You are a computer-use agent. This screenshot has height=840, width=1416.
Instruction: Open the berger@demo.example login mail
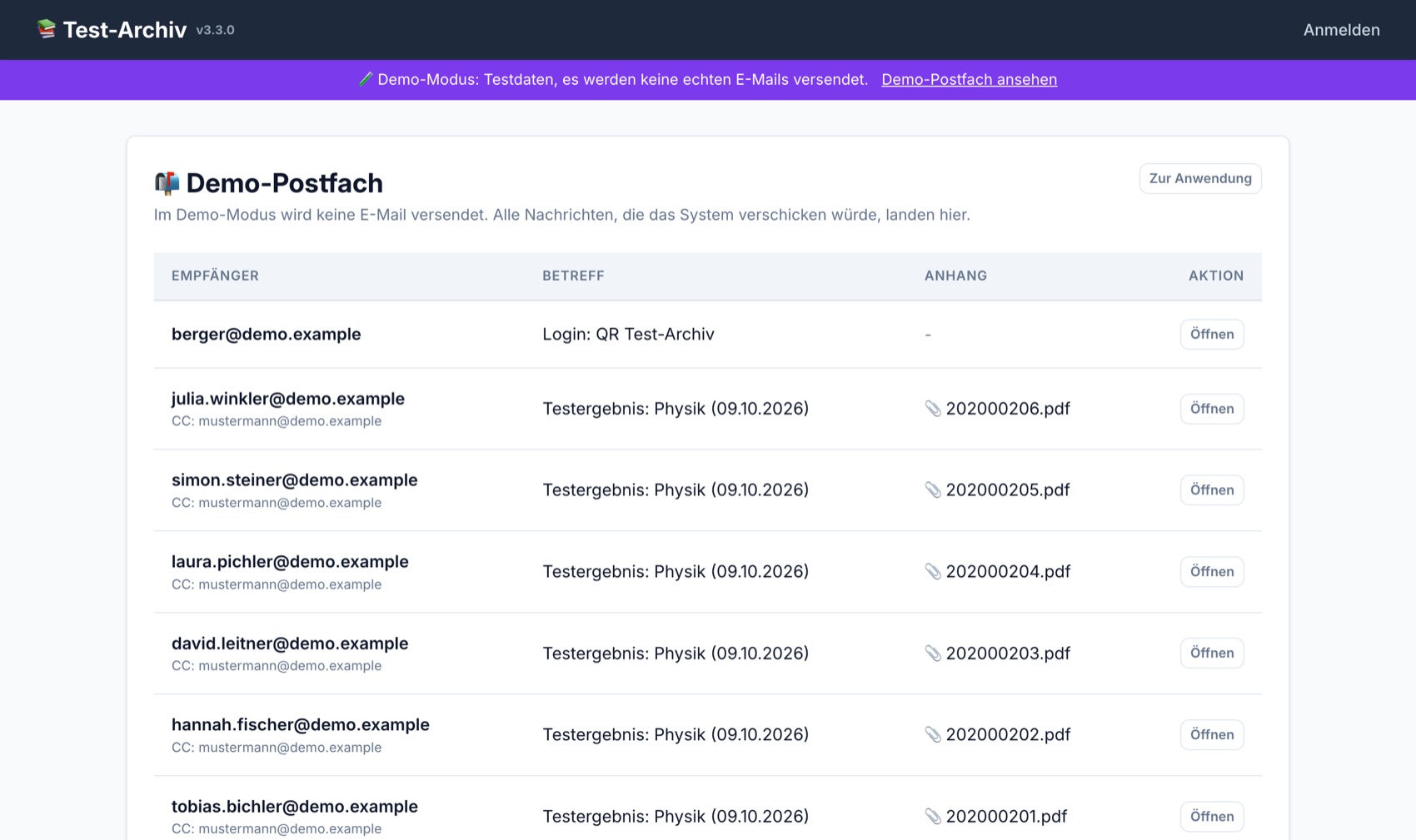[1212, 334]
